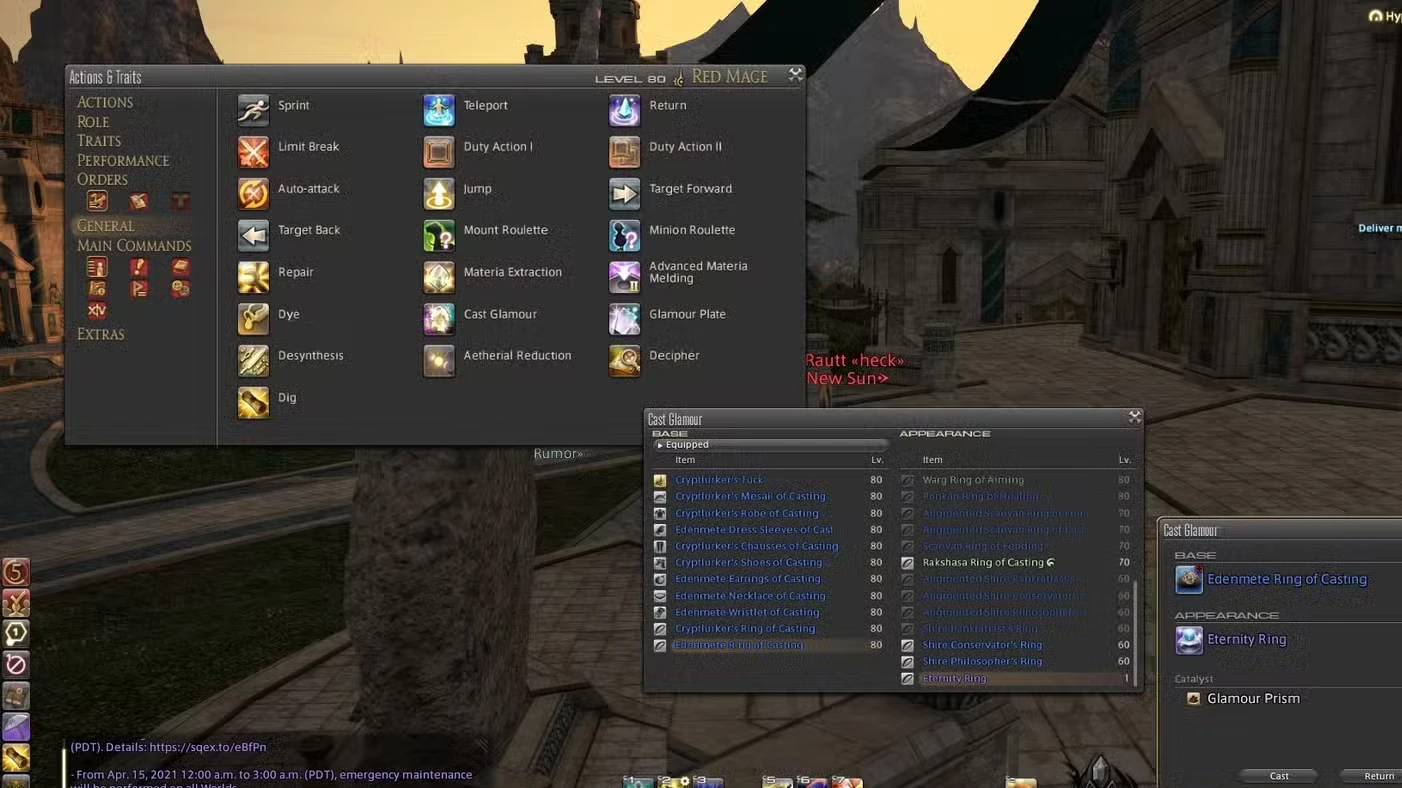Click the Return action icon in General list

pyautogui.click(x=624, y=110)
